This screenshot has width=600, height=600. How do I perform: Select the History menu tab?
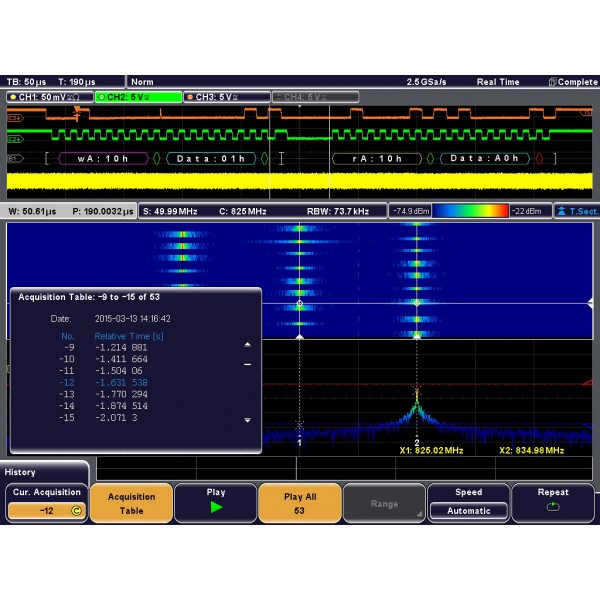pos(22,472)
